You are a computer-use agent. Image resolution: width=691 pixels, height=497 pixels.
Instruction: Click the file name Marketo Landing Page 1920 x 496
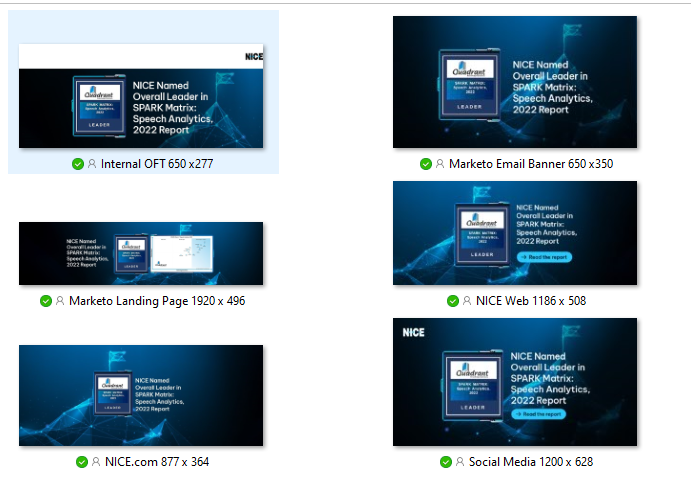(157, 301)
